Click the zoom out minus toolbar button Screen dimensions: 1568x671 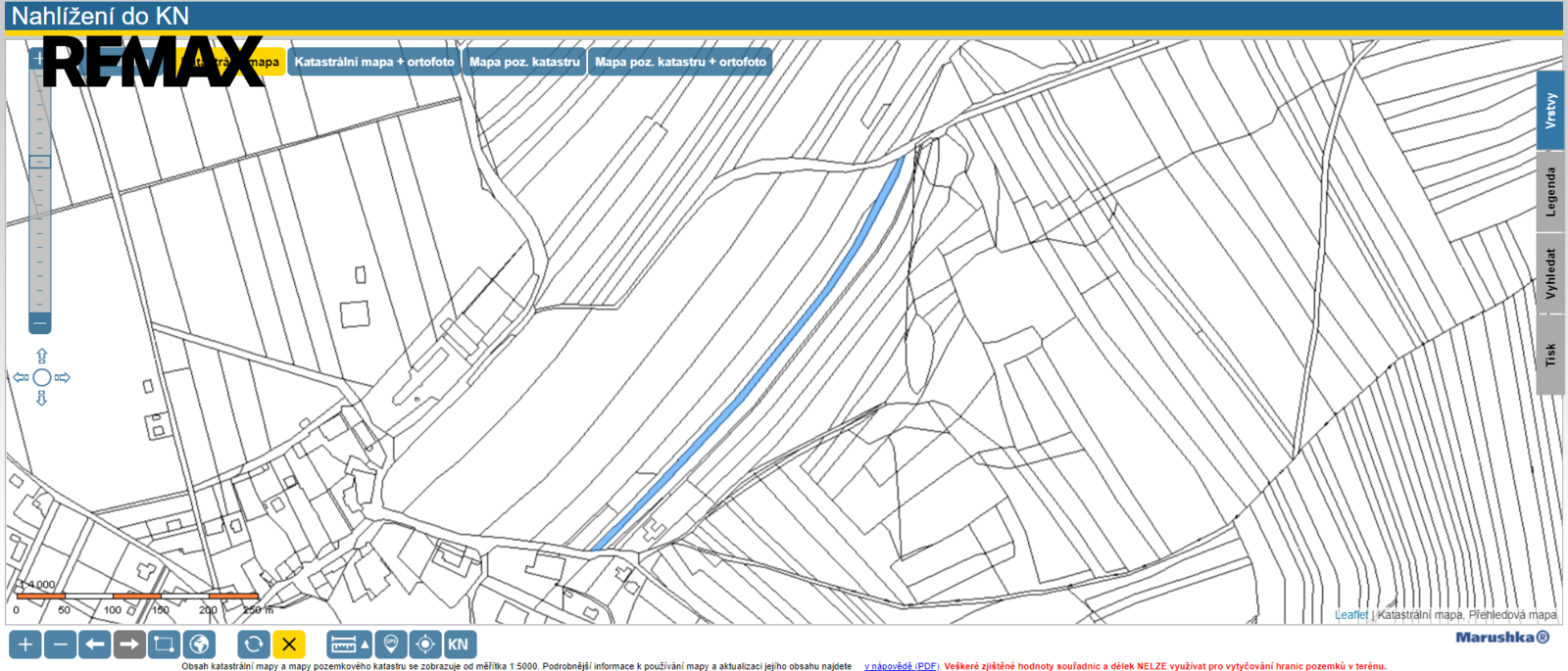pos(61,645)
